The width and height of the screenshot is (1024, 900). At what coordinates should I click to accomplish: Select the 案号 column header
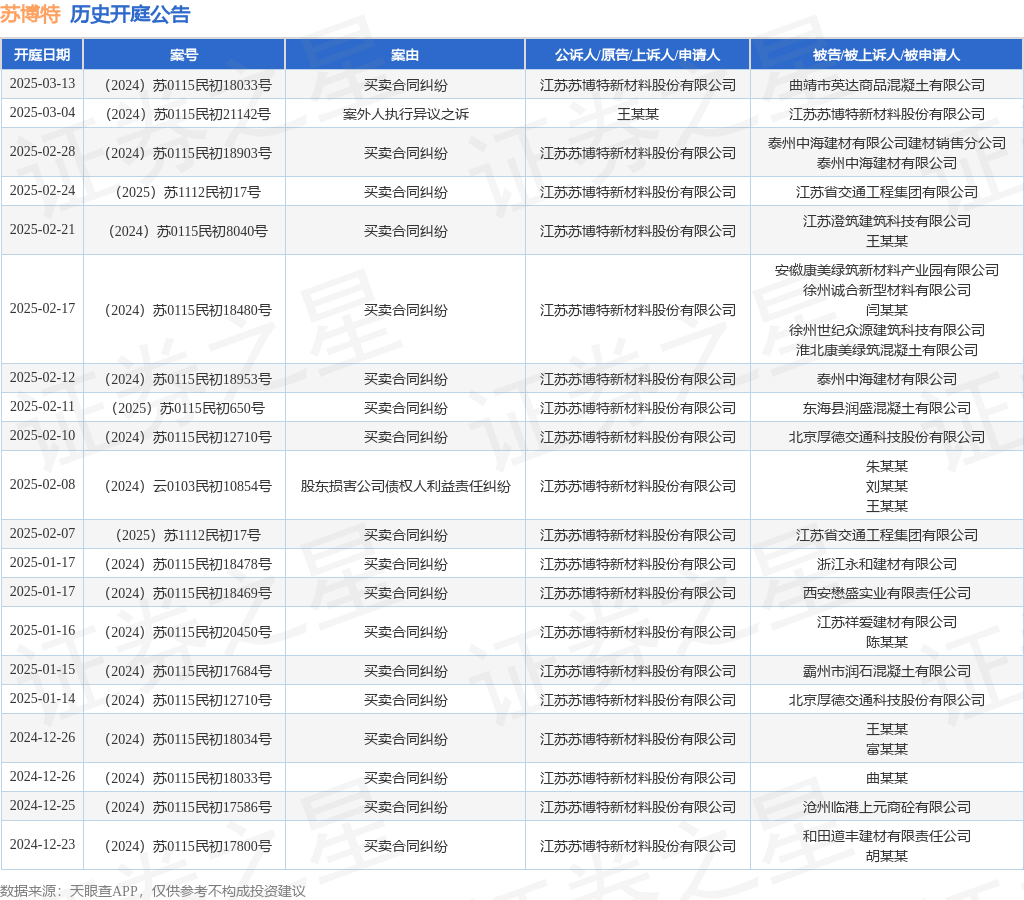(x=184, y=55)
